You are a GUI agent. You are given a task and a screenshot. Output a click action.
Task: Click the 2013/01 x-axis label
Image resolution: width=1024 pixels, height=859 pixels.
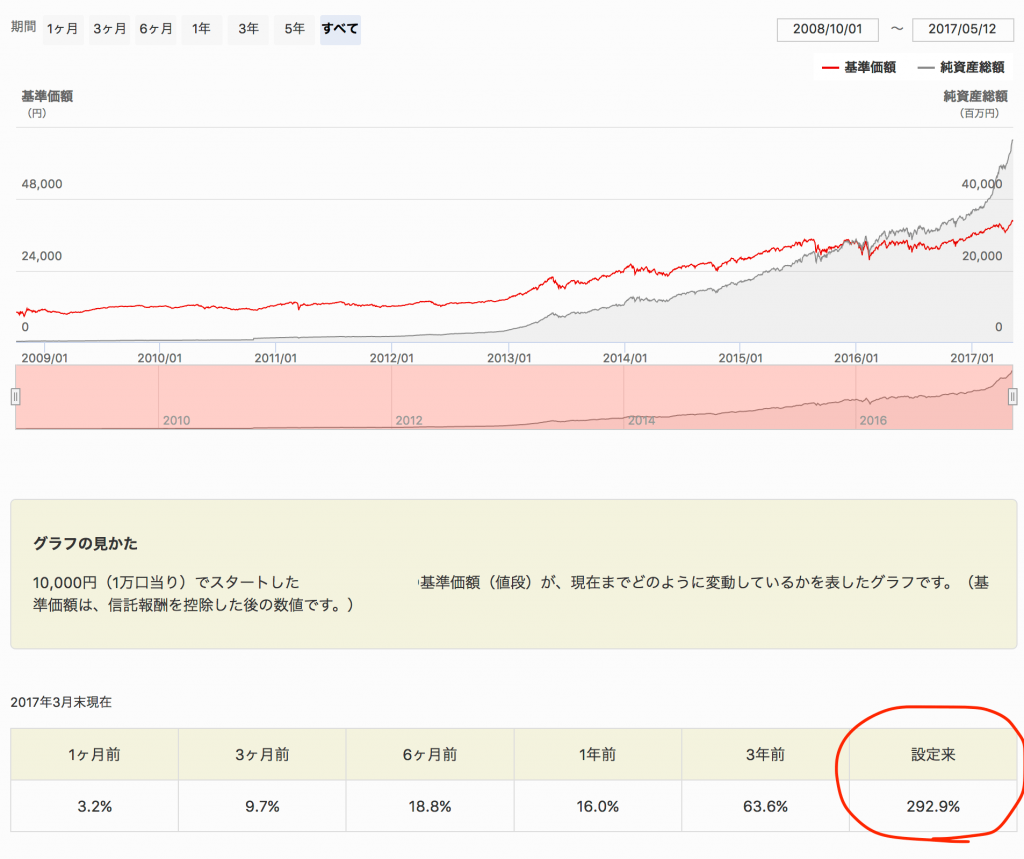click(x=509, y=358)
